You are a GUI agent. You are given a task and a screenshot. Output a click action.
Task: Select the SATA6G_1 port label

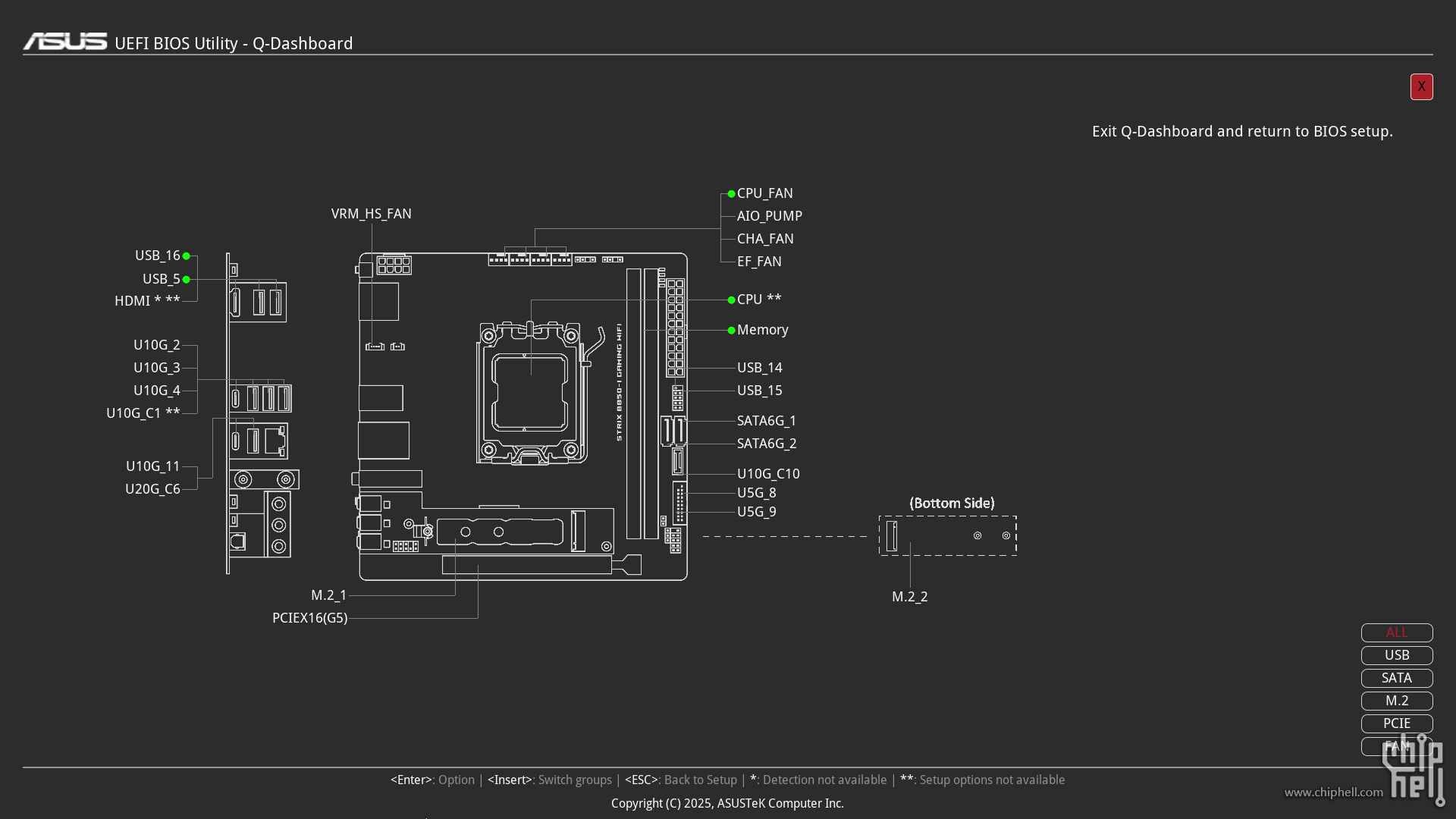[x=767, y=421]
